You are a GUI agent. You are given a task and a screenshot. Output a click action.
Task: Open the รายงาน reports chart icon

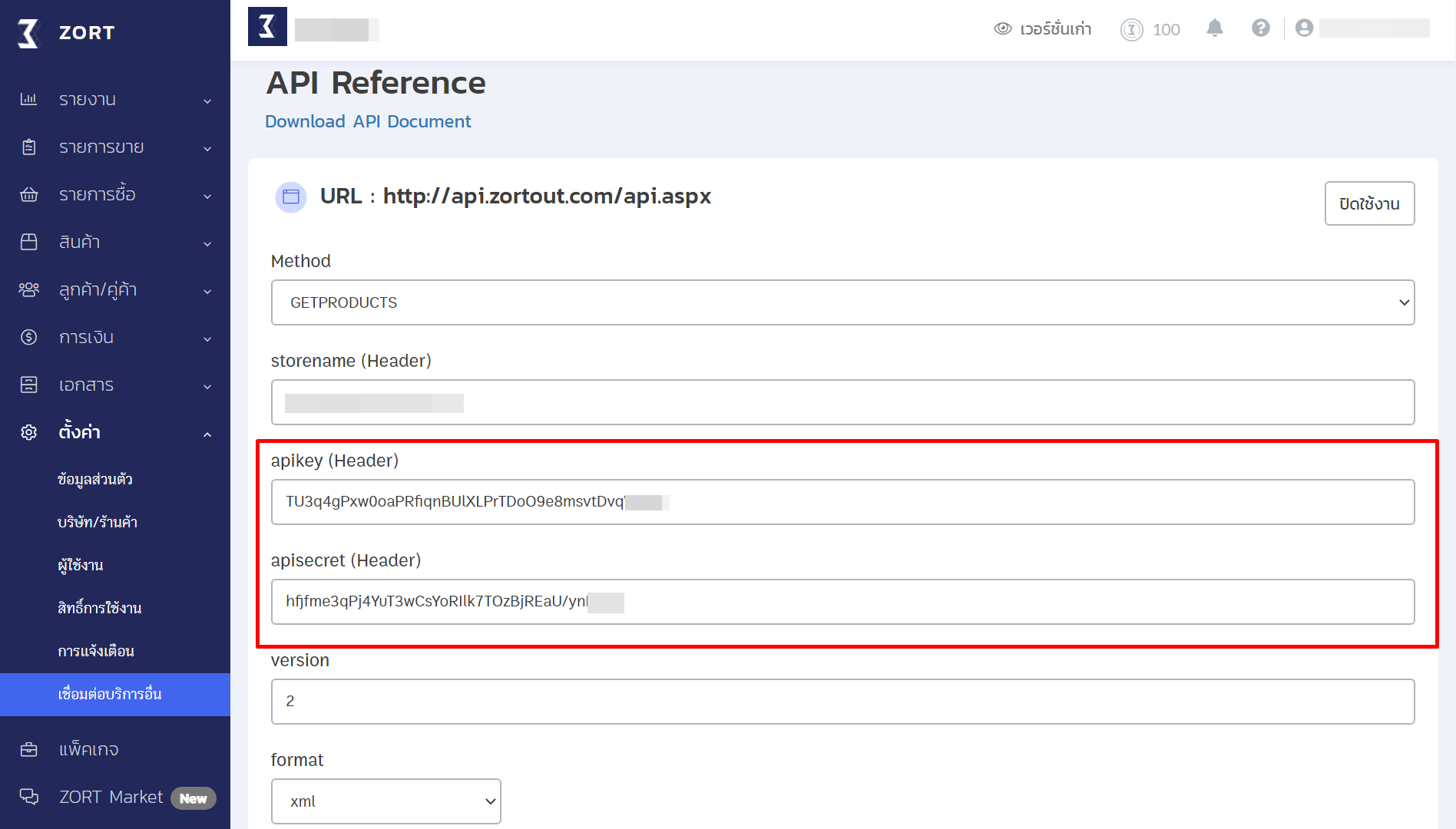pyautogui.click(x=28, y=99)
